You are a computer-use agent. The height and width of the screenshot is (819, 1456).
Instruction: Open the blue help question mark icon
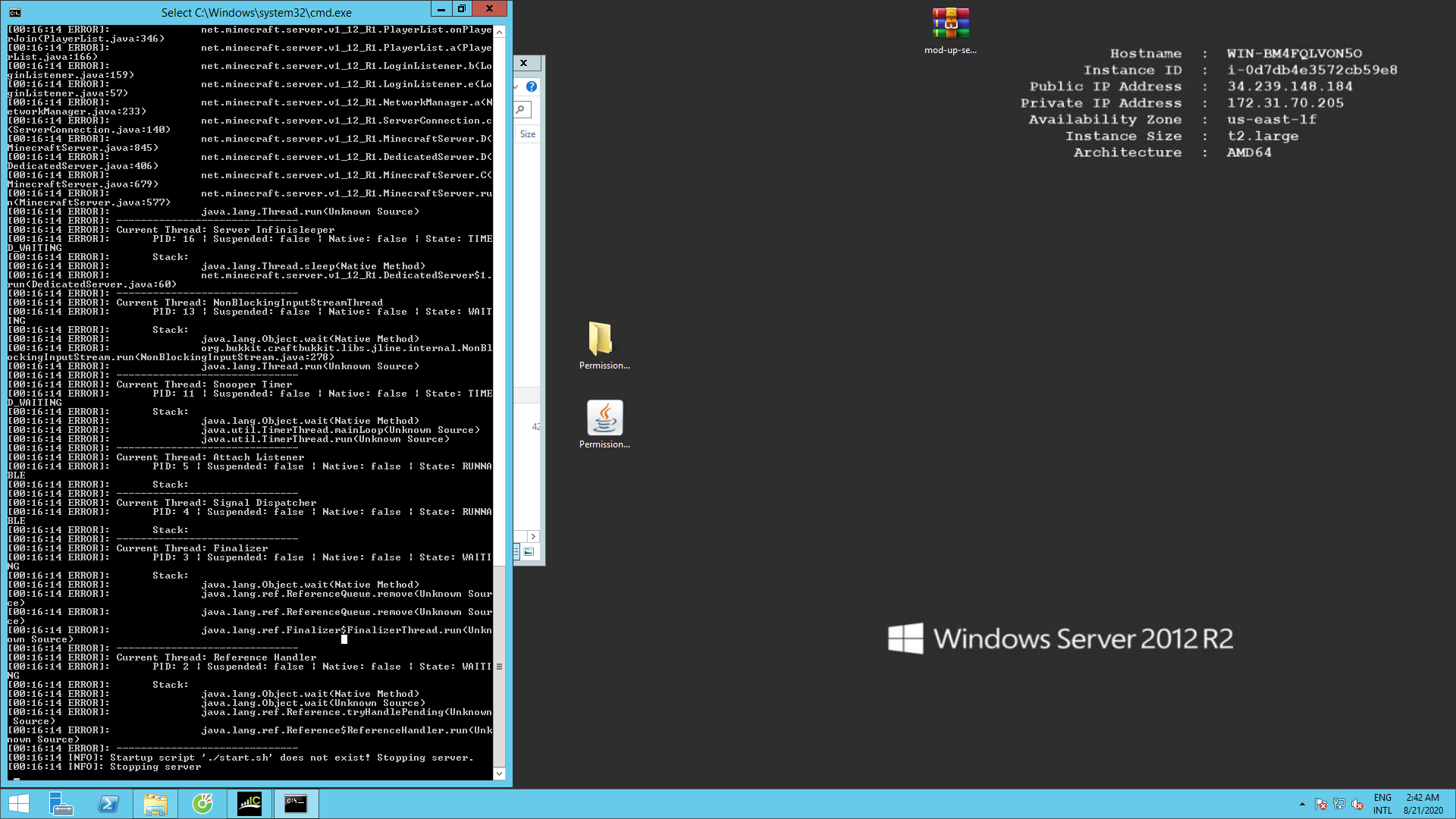tap(532, 86)
